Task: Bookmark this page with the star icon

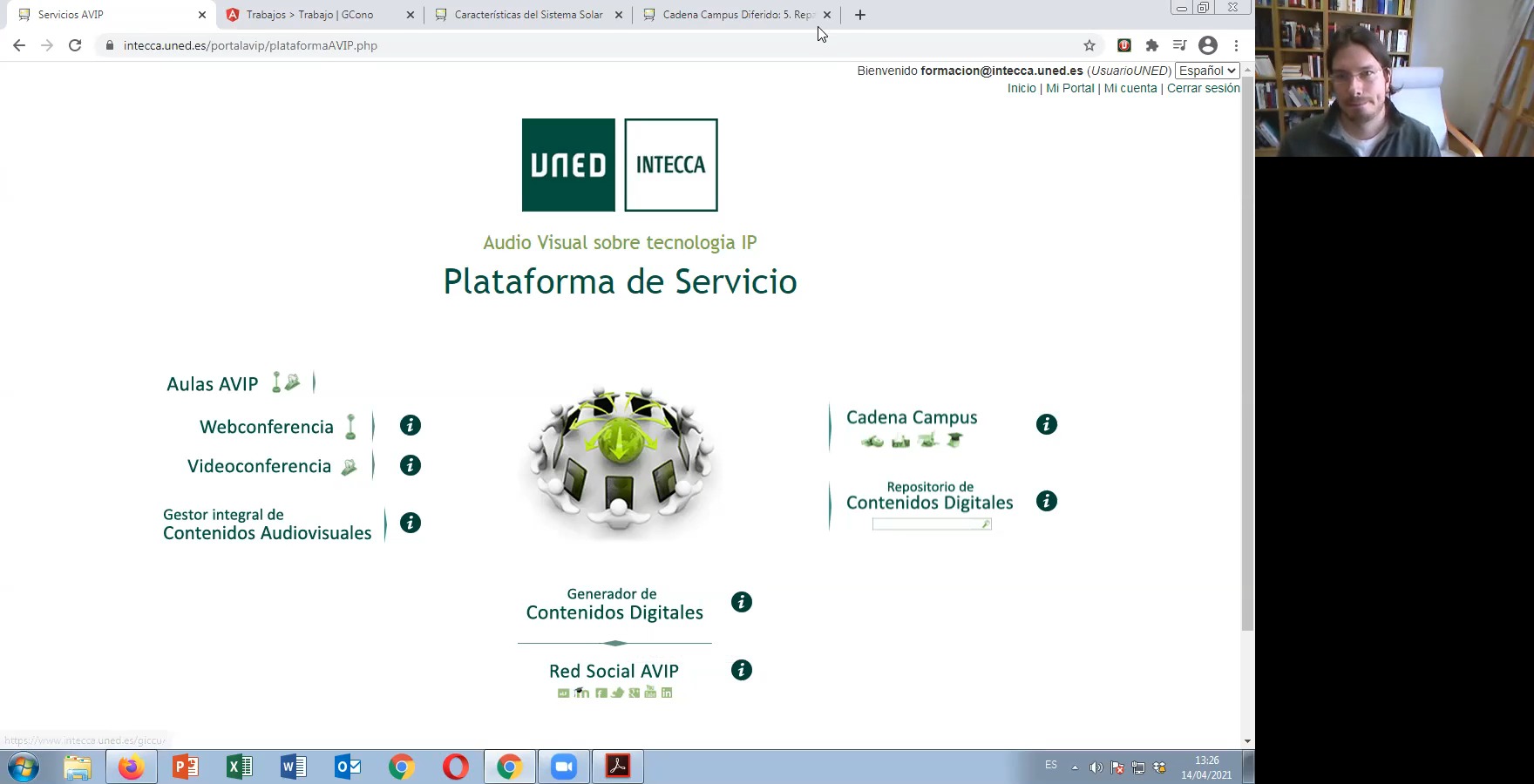Action: tap(1089, 45)
